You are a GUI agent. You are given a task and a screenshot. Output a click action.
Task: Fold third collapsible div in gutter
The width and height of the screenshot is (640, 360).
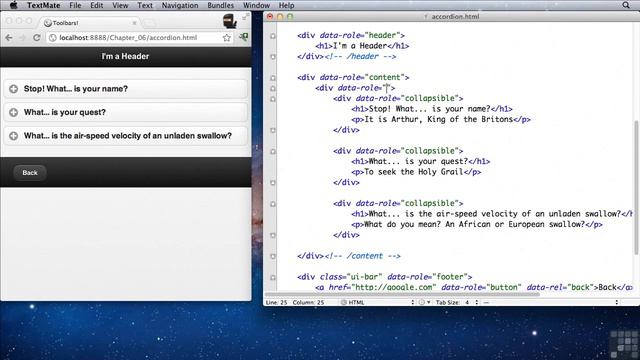(273, 204)
